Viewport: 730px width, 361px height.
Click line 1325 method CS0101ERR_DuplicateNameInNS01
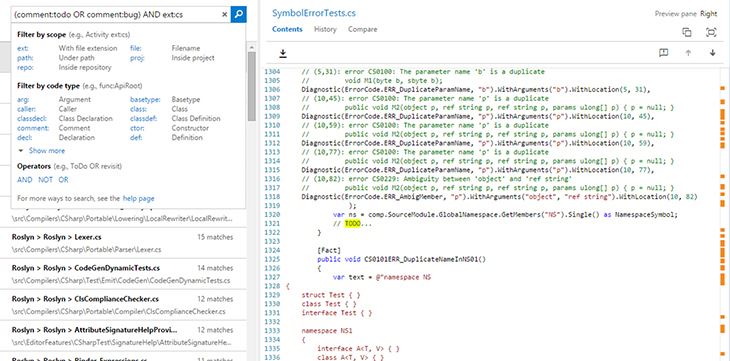click(x=401, y=259)
